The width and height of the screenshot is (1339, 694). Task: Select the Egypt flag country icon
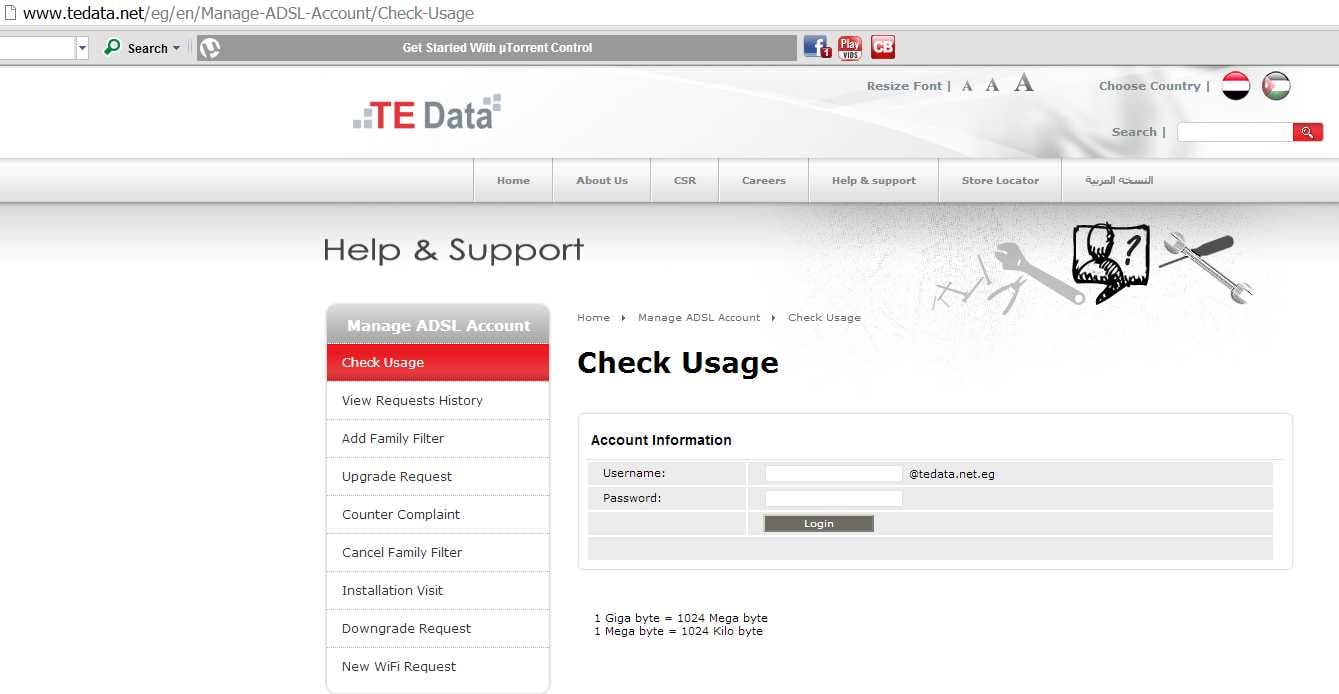[x=1236, y=86]
